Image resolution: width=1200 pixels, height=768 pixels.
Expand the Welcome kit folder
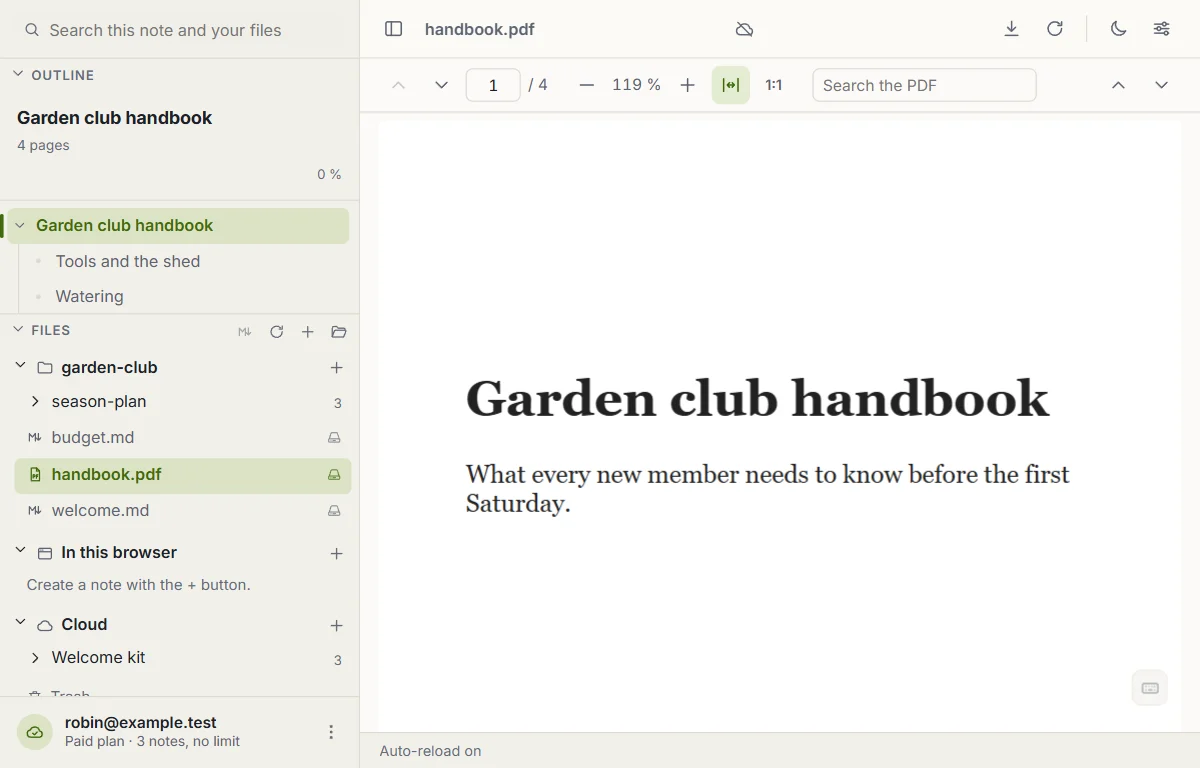coord(35,658)
